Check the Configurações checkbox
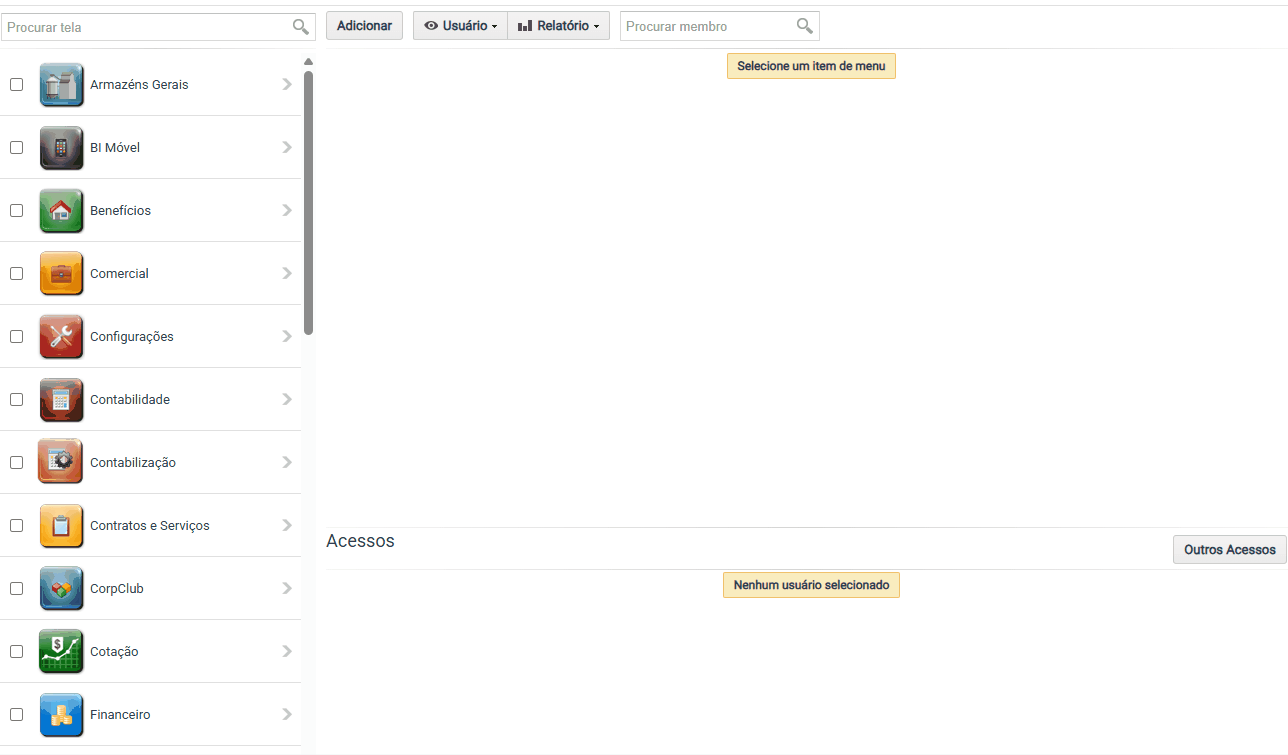The image size is (1288, 755). (x=16, y=337)
